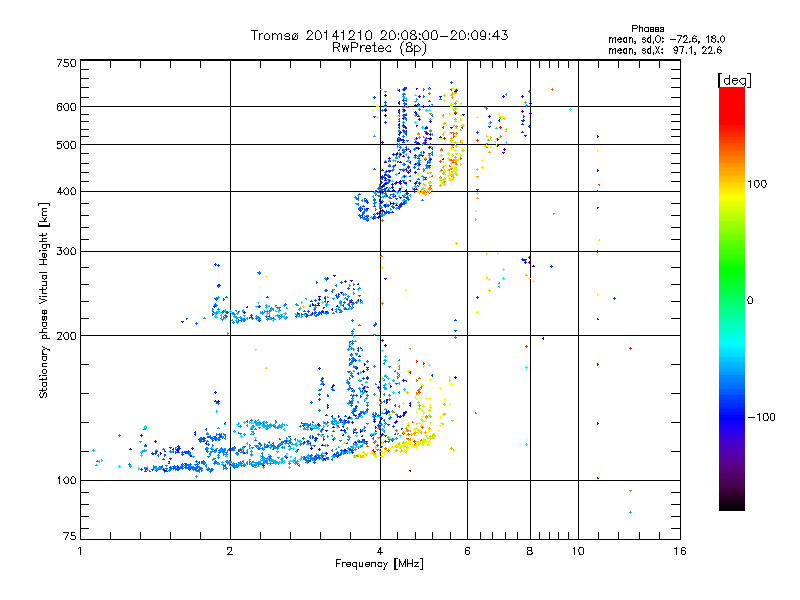
Task: Click the x-axis tick label "16"
Action: pos(680,551)
